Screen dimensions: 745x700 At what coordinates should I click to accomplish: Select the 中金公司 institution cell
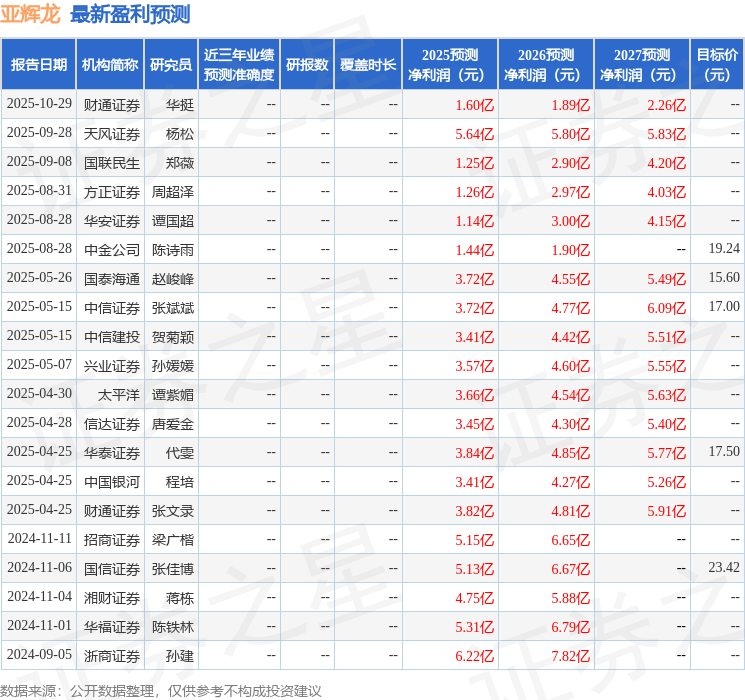(x=111, y=249)
